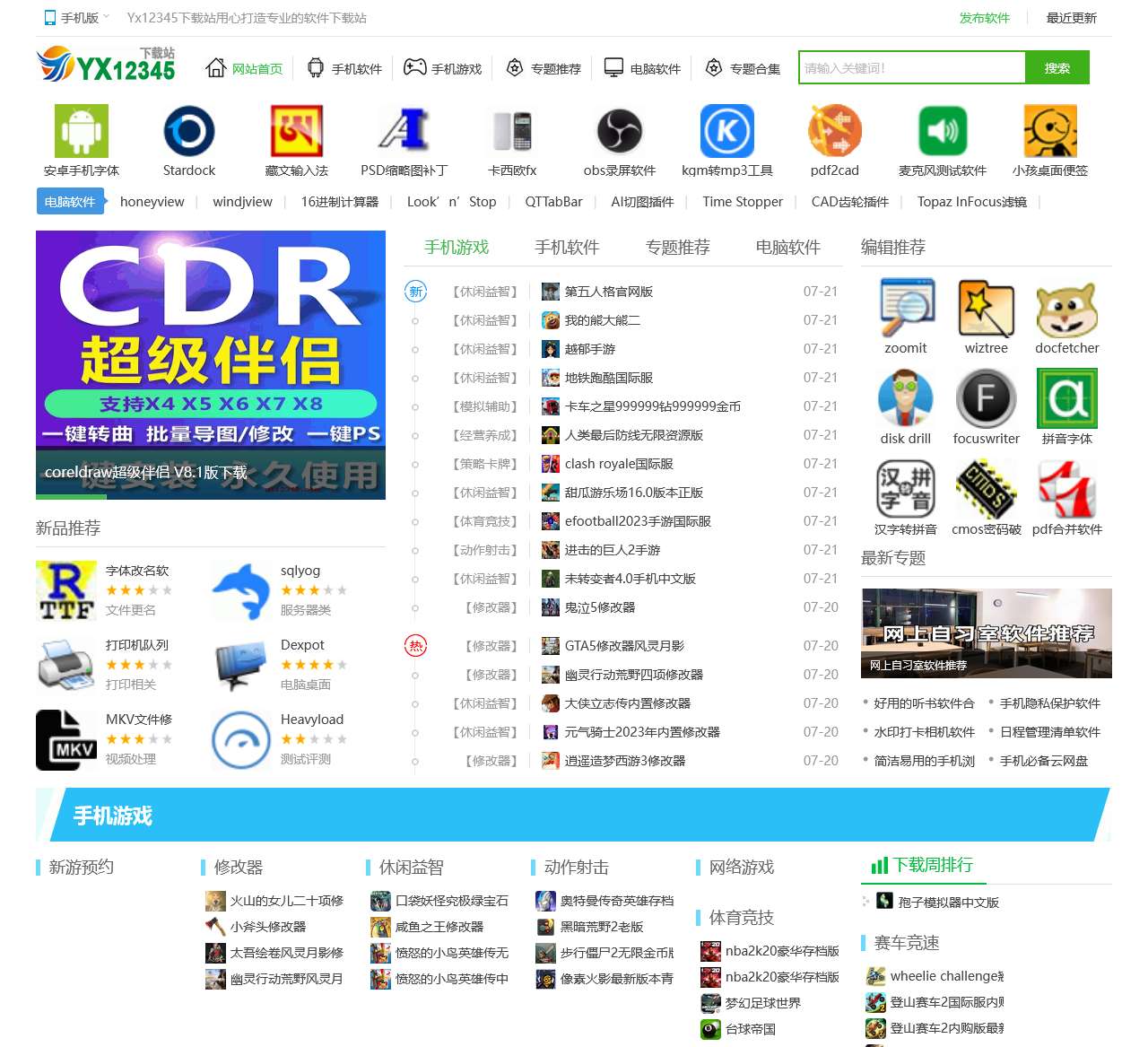The image size is (1148, 1047).
Task: Open the 麦克风测试软件 speaker icon
Action: click(x=943, y=131)
